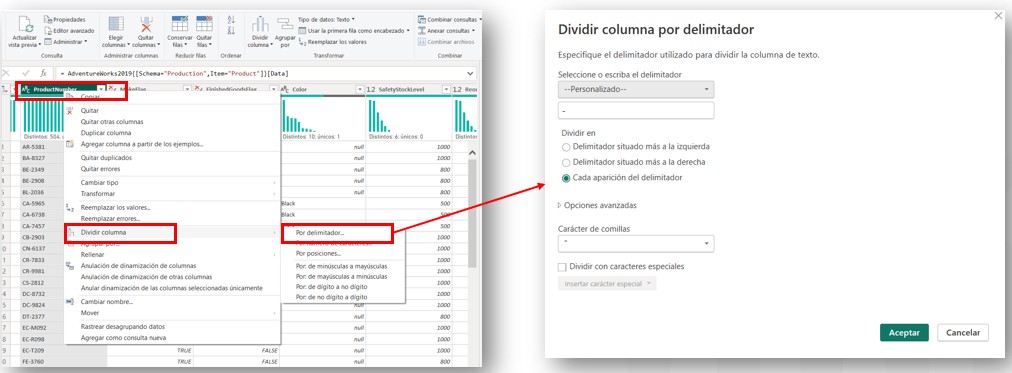
Task: Expand Opciones avanzadas section
Action: 598,205
